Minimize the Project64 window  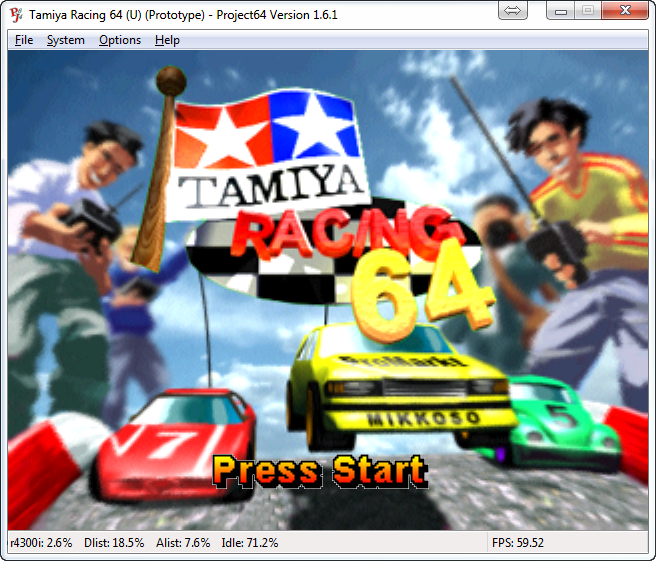point(561,10)
